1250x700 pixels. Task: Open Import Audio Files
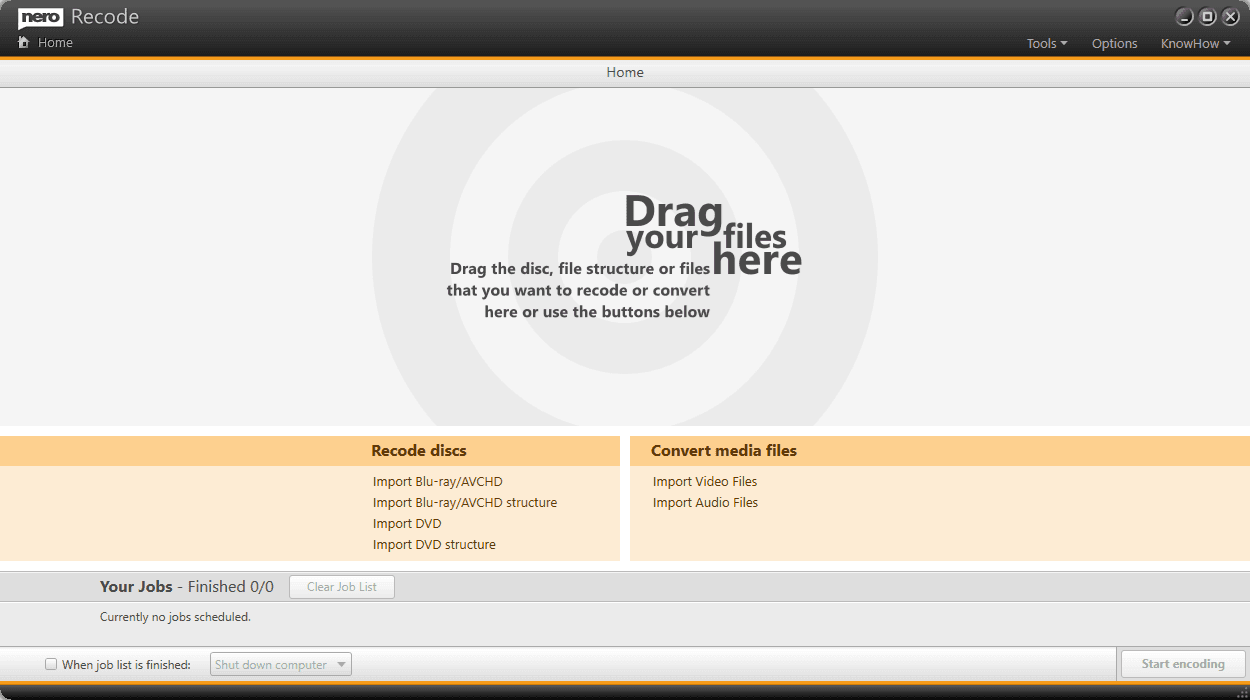(x=705, y=502)
